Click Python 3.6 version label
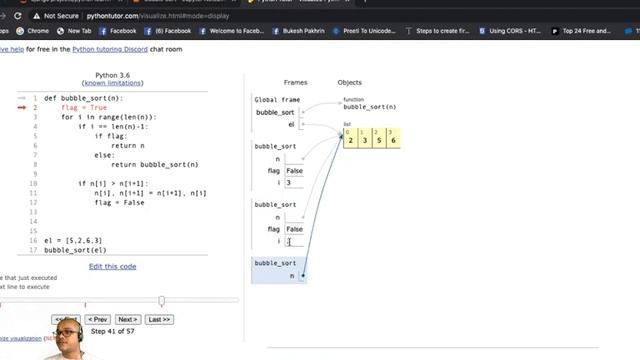 pos(112,75)
